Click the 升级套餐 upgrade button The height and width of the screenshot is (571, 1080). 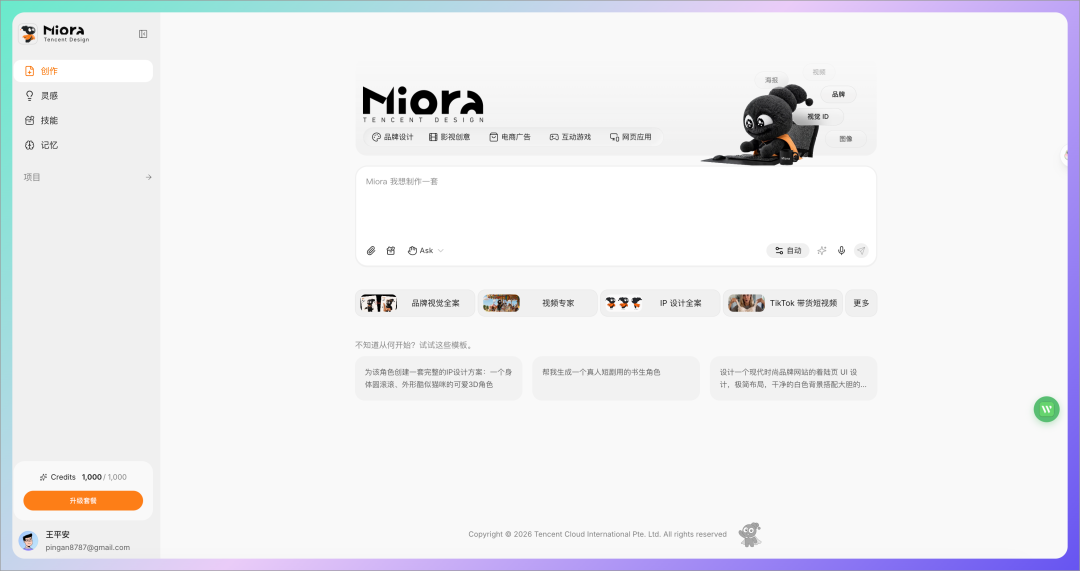pos(83,501)
